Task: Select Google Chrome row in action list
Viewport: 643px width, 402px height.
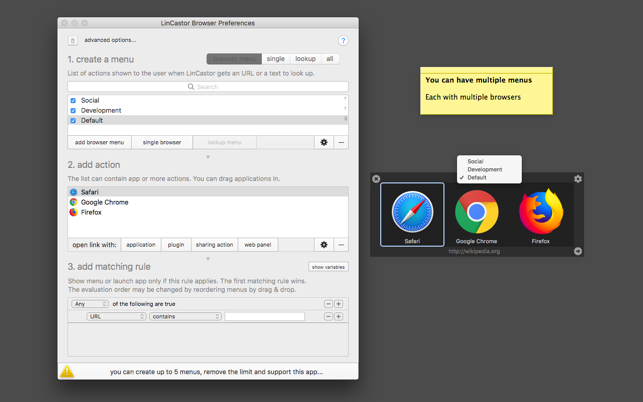Action: [x=208, y=202]
